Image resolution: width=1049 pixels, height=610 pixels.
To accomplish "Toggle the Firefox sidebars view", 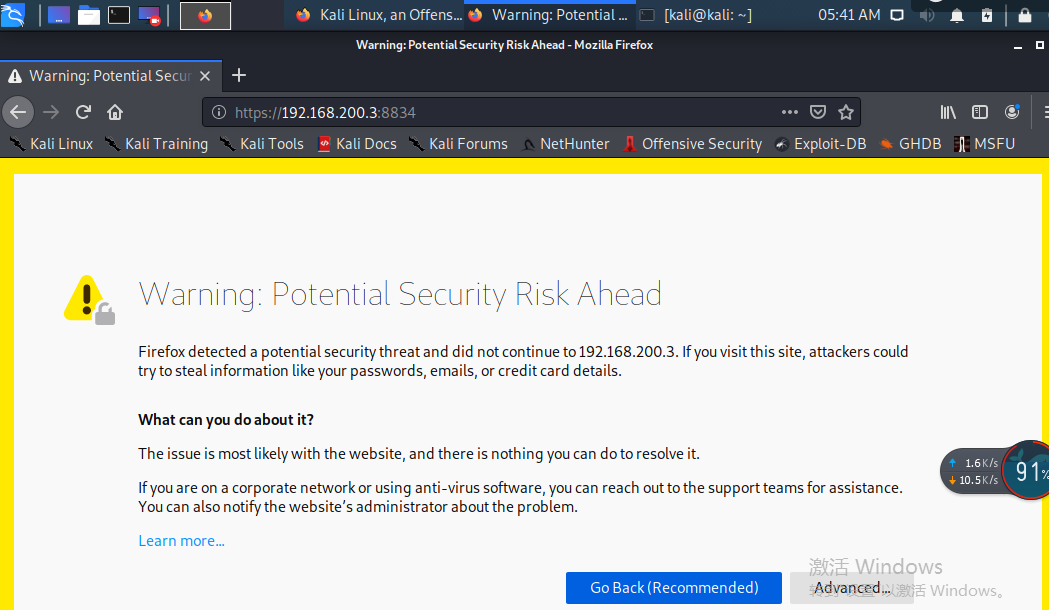I will [980, 112].
